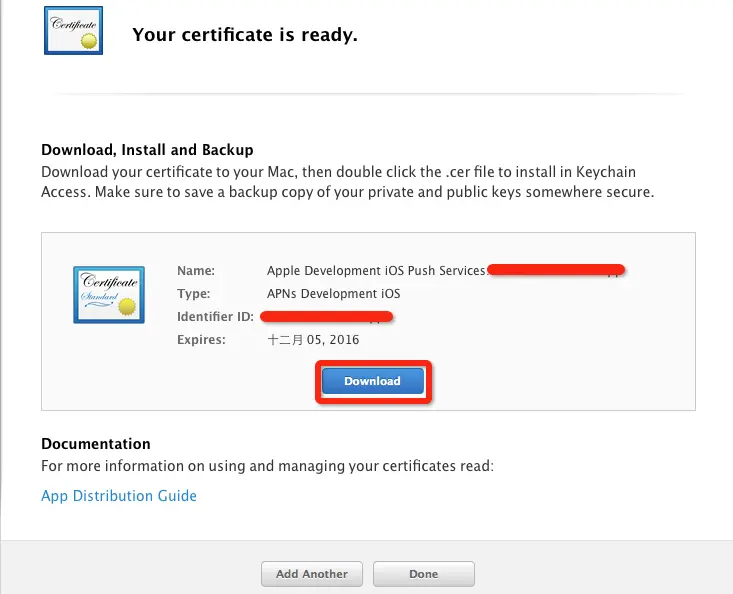Select the 'Your certificate is ready.' heading
Image resolution: width=733 pixels, height=594 pixels.
[x=245, y=35]
